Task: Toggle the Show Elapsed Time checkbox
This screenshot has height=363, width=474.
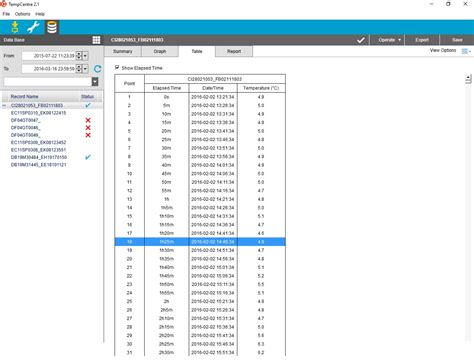Action: coord(117,67)
